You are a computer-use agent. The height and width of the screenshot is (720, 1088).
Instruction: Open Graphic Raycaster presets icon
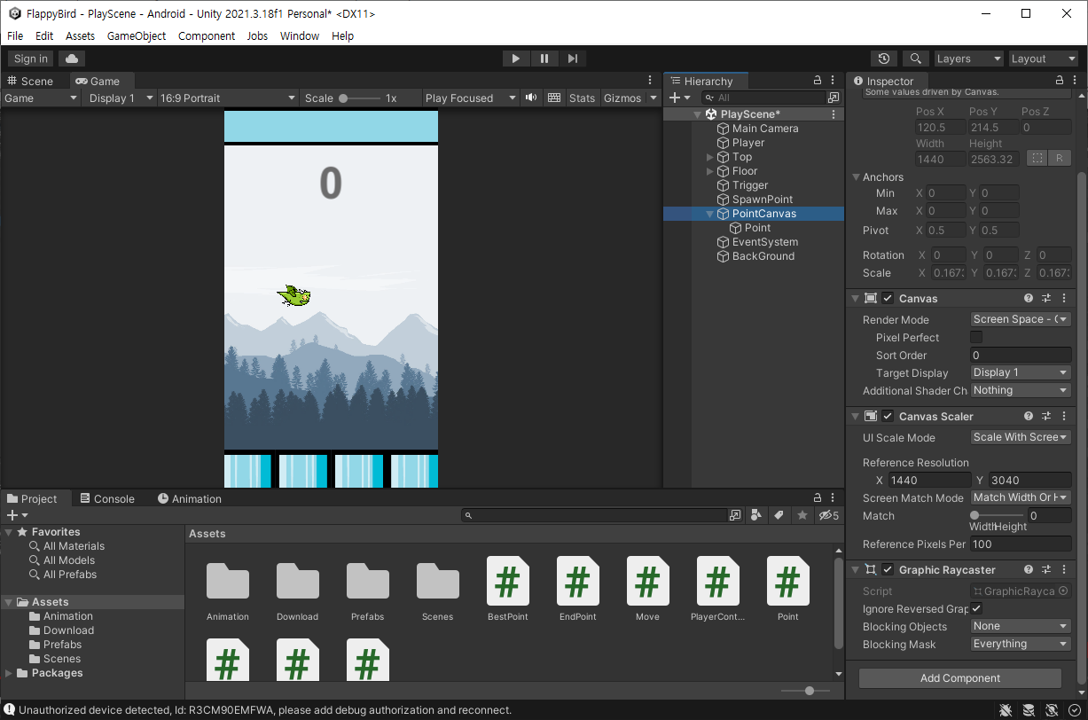pyautogui.click(x=1046, y=569)
